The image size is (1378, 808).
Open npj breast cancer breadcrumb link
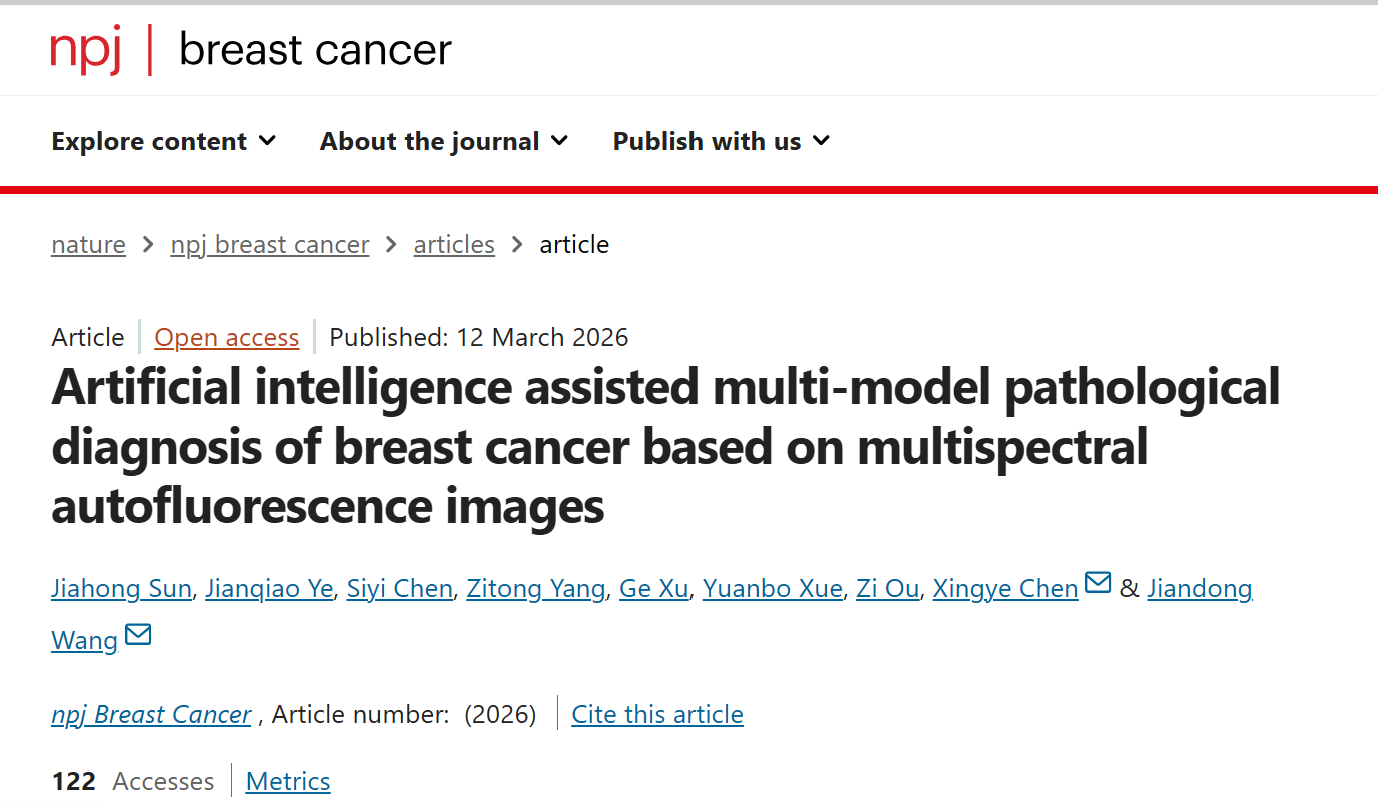pos(270,245)
